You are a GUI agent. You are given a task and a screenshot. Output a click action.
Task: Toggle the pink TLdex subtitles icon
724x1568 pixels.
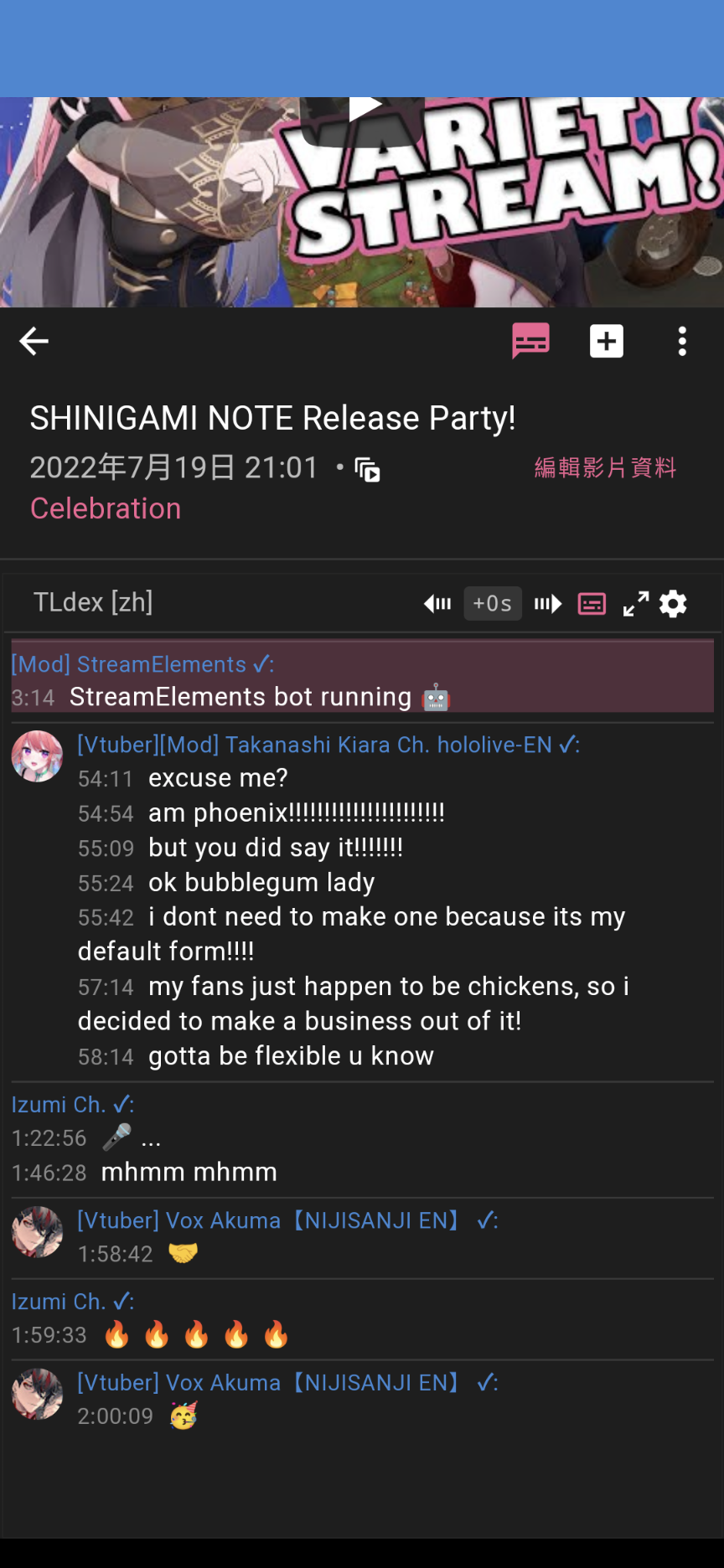[530, 341]
